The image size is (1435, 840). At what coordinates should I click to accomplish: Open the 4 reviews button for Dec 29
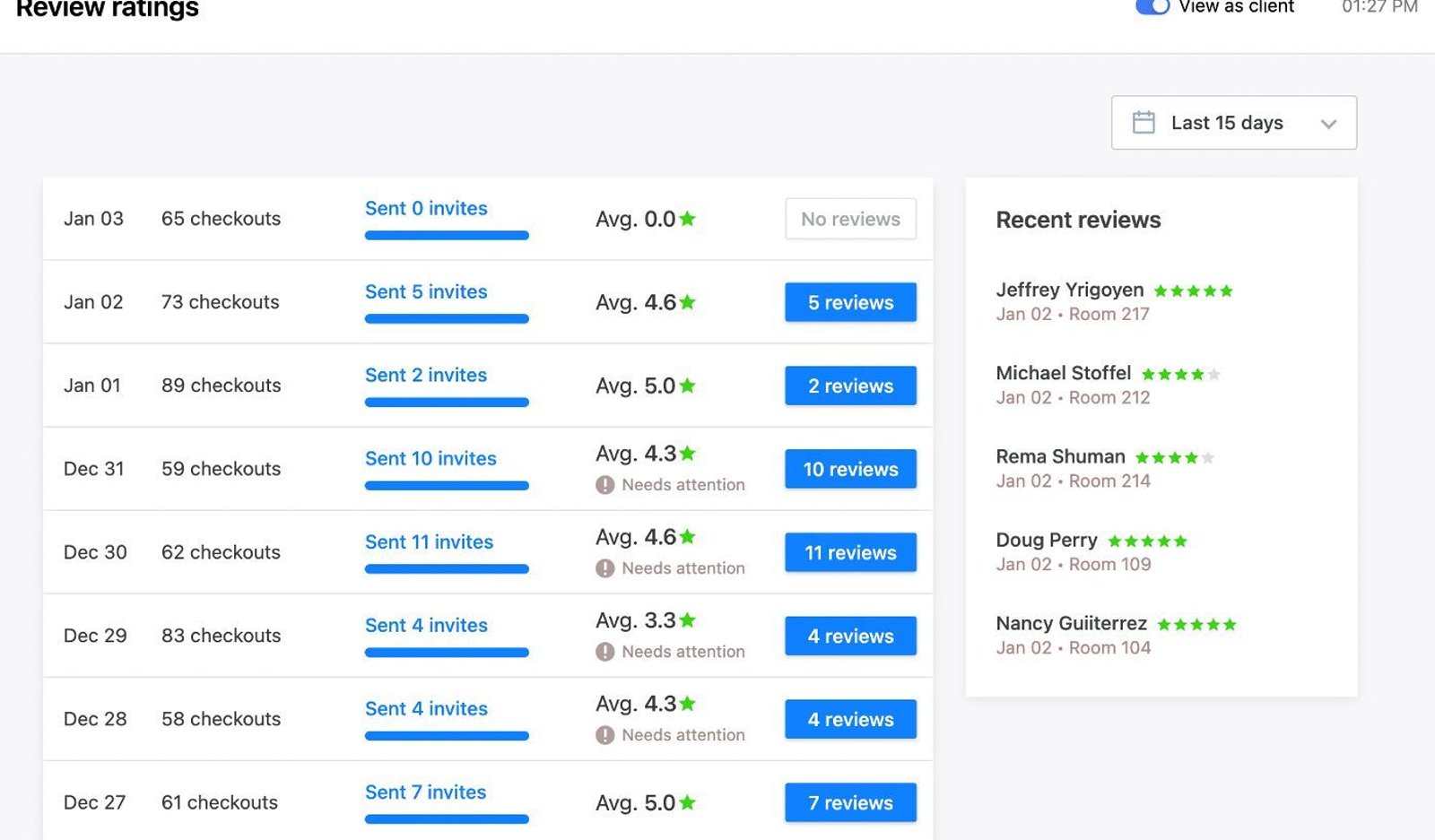850,636
